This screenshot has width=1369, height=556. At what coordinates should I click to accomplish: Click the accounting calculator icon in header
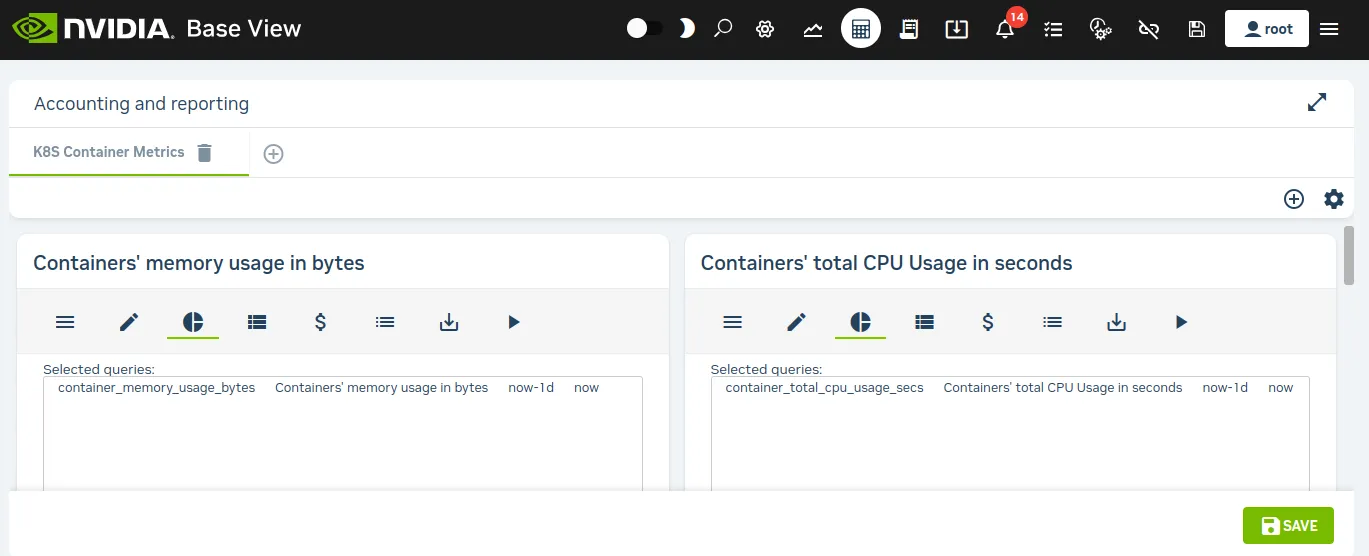point(861,29)
